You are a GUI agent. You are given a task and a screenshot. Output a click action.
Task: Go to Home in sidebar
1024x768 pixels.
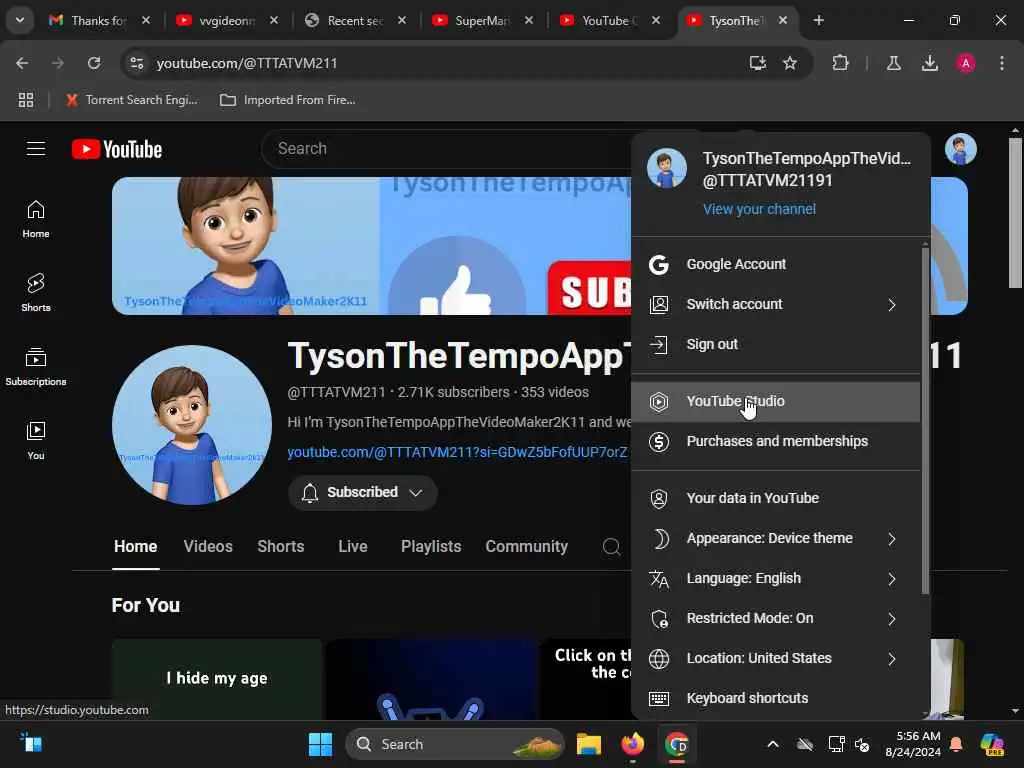(36, 219)
